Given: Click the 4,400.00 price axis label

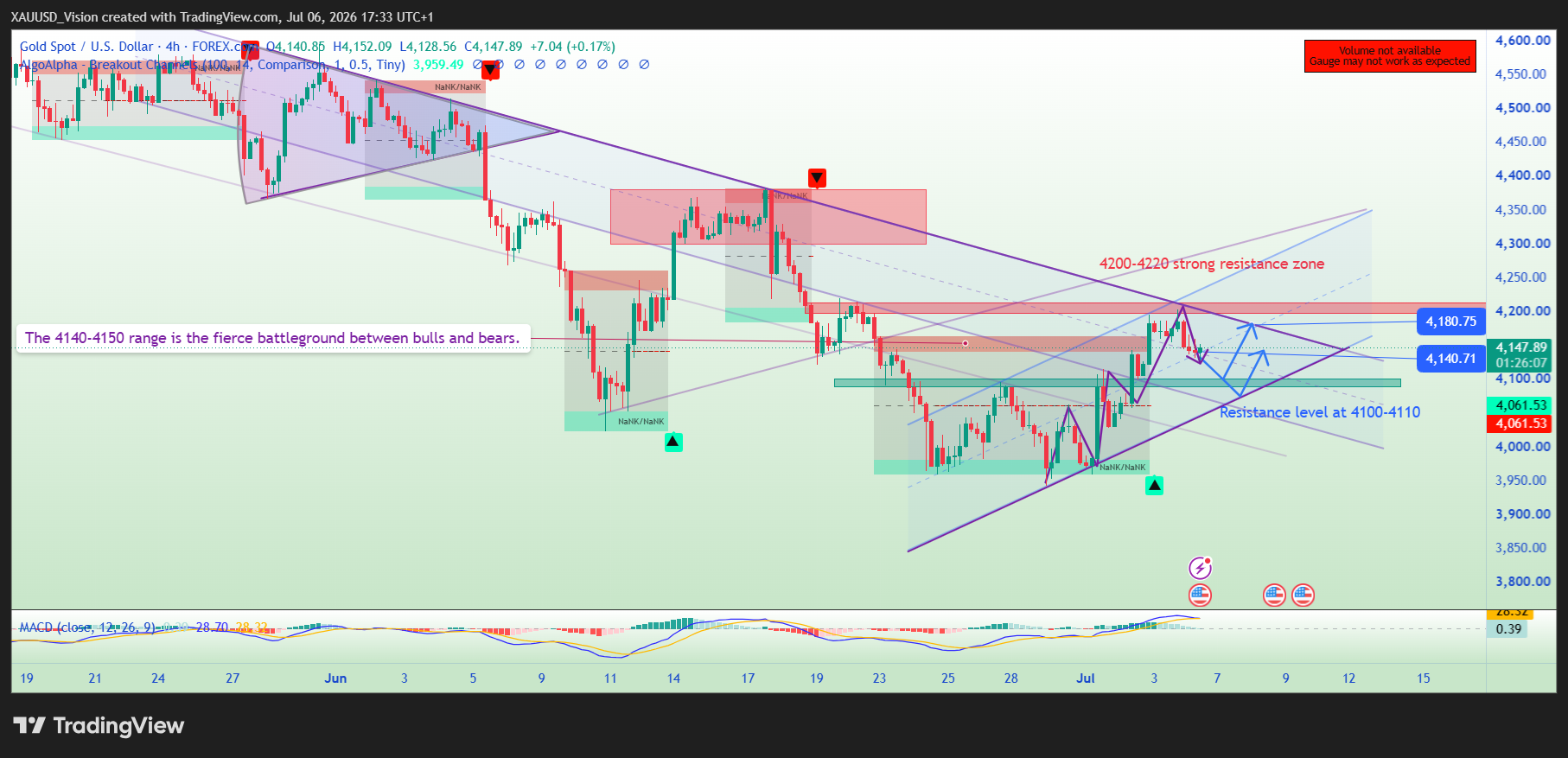Looking at the screenshot, I should pos(1523,175).
